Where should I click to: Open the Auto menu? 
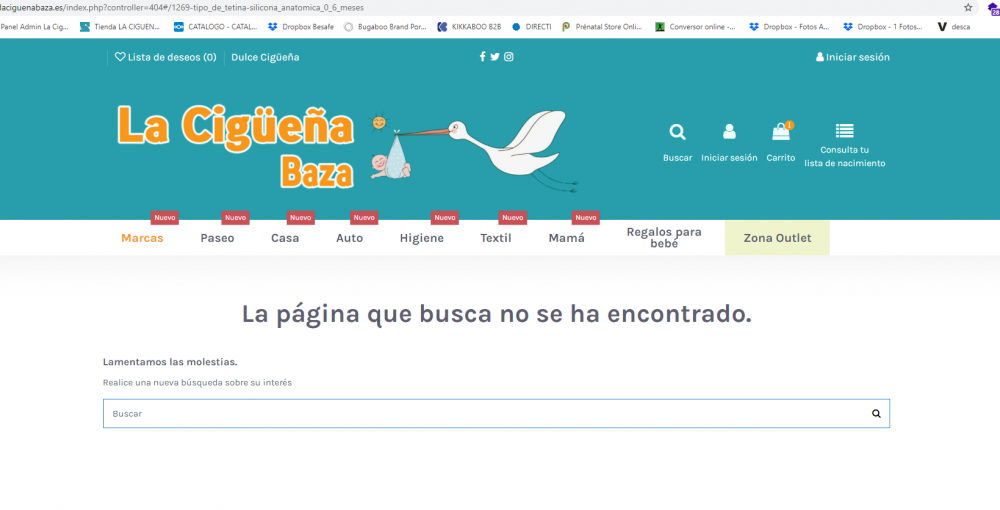pos(349,238)
